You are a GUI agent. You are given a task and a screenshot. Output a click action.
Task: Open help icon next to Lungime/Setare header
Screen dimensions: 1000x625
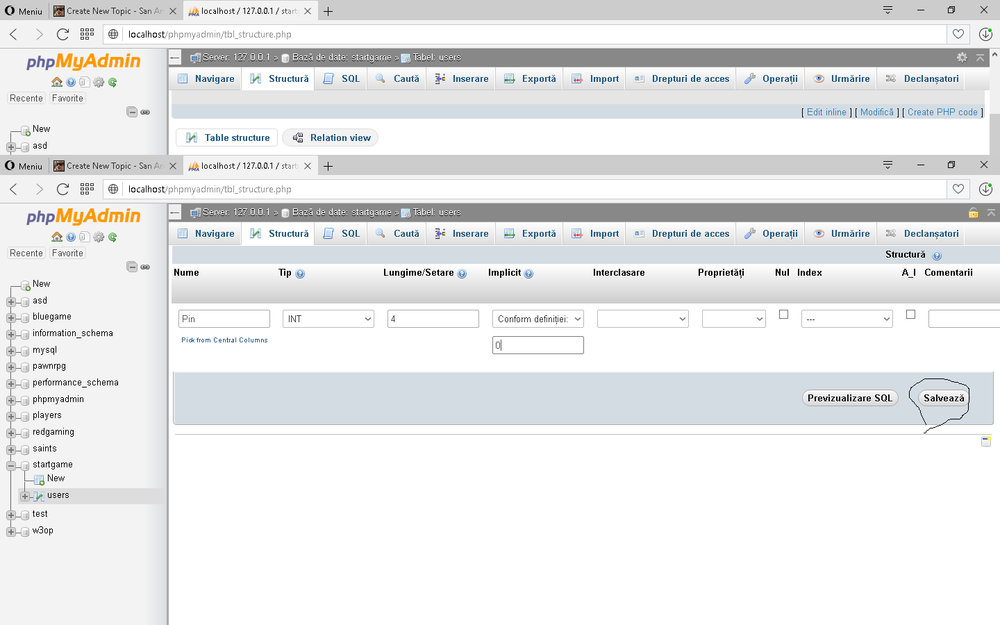click(462, 274)
